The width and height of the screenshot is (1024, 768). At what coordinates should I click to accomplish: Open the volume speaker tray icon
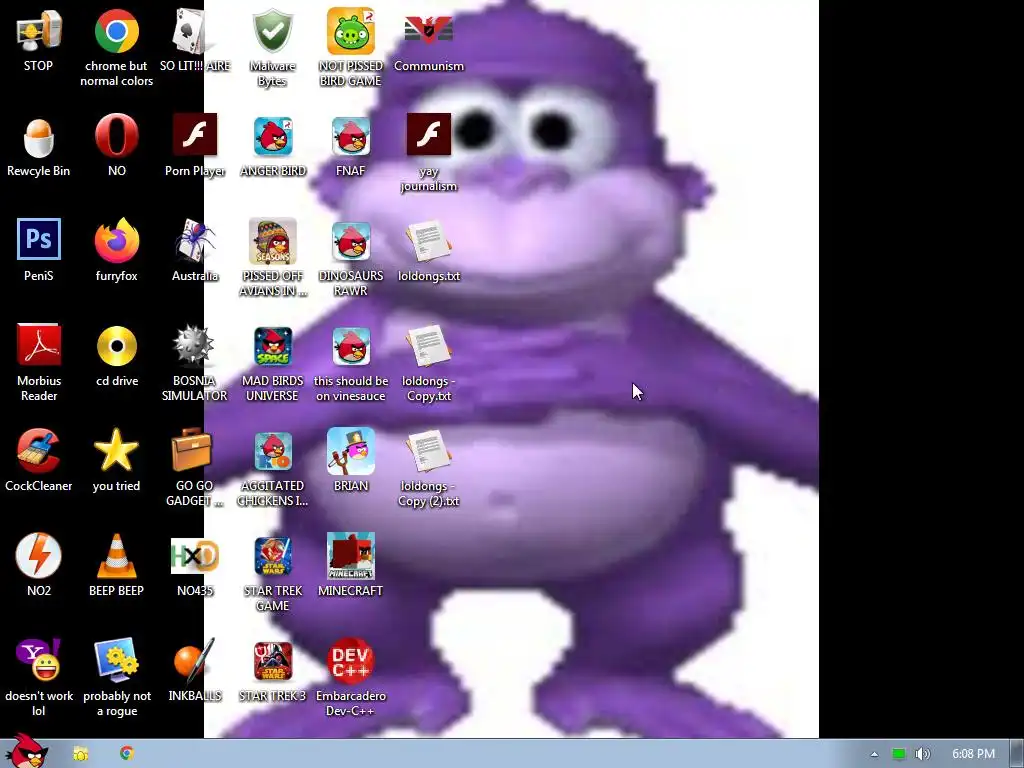coord(922,754)
